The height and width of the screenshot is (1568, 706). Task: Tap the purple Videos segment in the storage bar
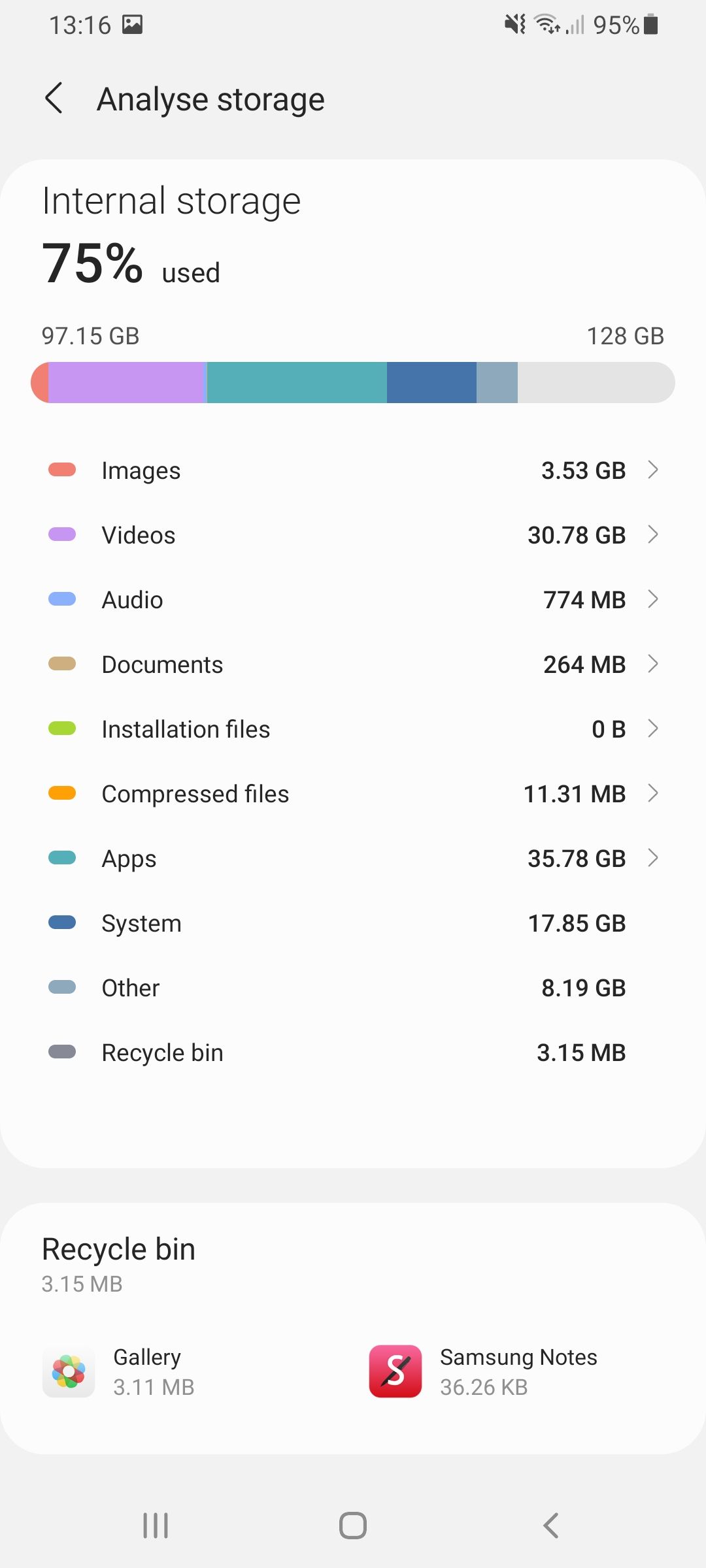pyautogui.click(x=127, y=383)
